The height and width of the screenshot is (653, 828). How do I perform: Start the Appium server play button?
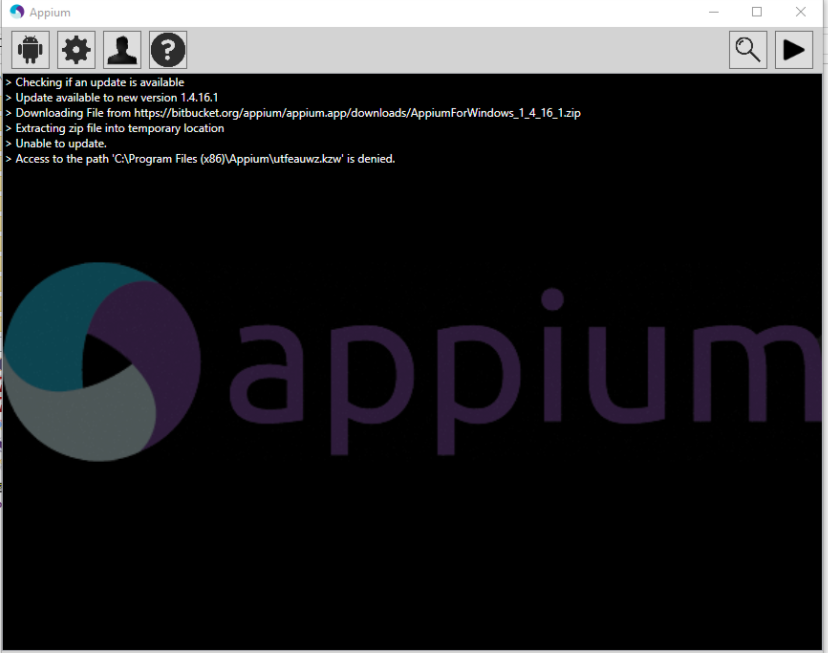[x=794, y=50]
